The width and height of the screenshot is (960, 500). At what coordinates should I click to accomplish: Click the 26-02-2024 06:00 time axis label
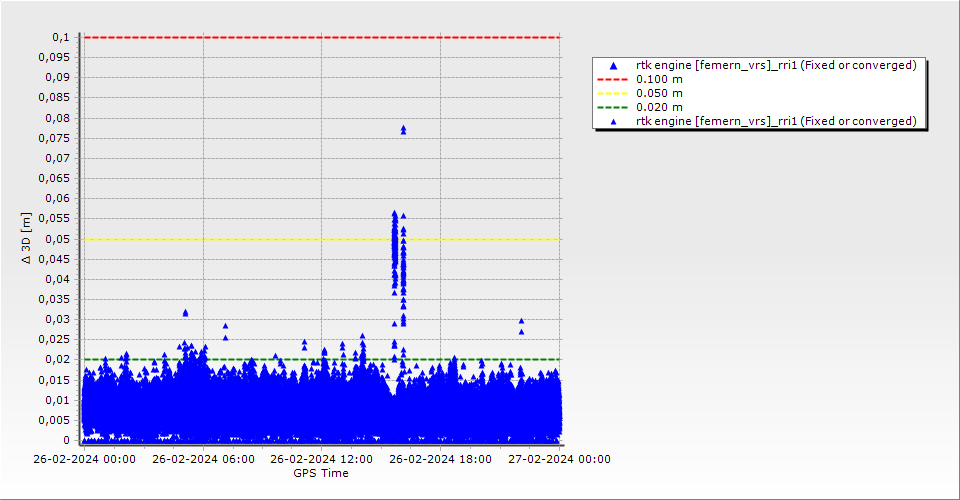pyautogui.click(x=202, y=460)
